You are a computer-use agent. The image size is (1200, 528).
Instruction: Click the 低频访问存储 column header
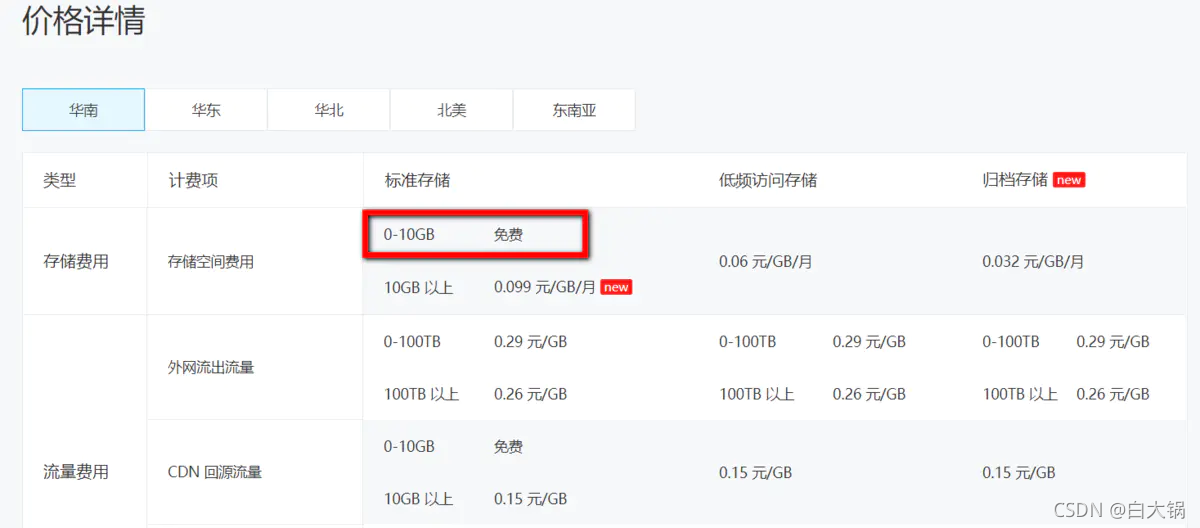point(768,180)
